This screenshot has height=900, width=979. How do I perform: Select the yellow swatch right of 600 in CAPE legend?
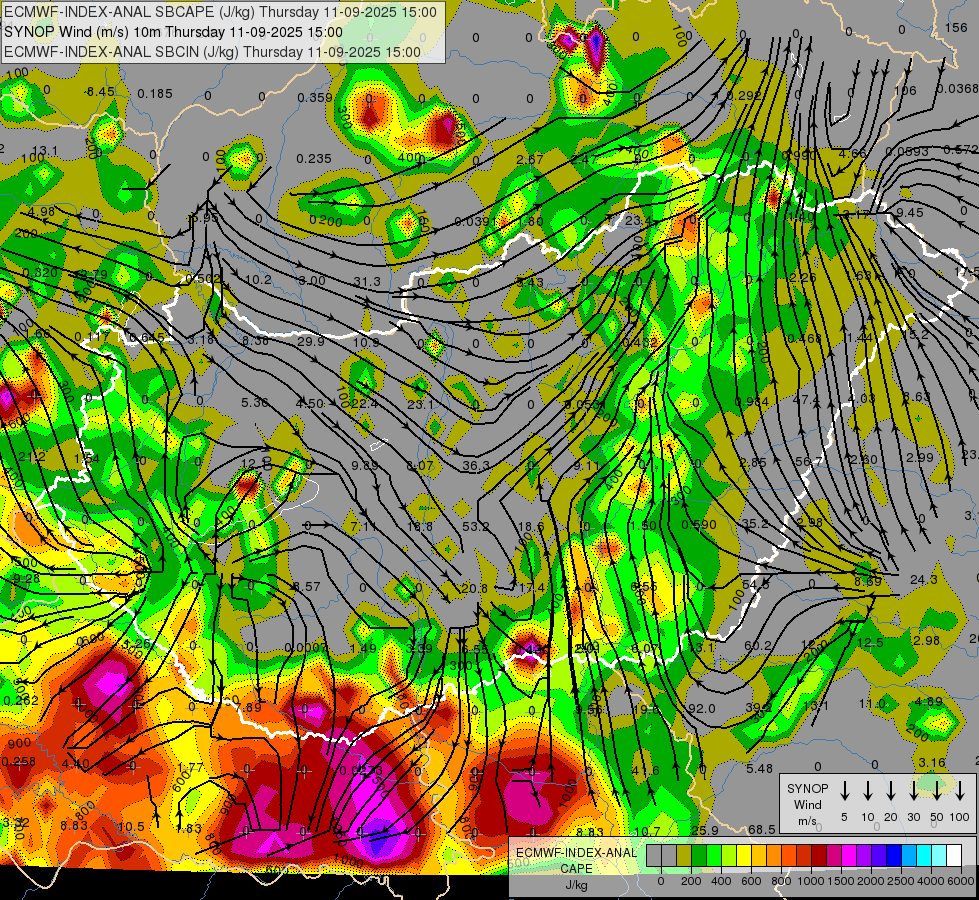tap(759, 856)
